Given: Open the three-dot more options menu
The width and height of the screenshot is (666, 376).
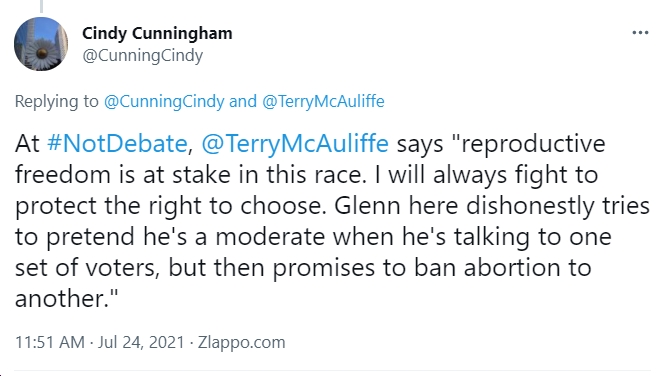Looking at the screenshot, I should [x=640, y=33].
